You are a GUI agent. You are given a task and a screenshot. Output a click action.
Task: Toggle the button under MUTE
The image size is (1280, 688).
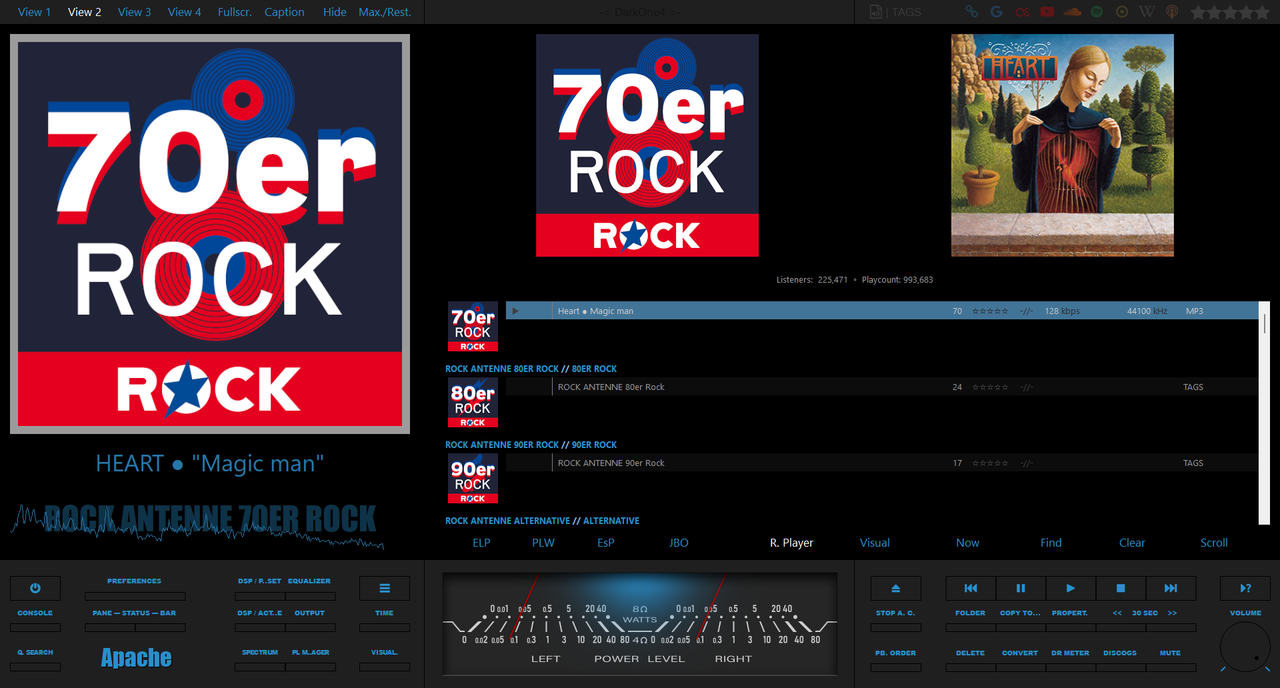(1171, 667)
